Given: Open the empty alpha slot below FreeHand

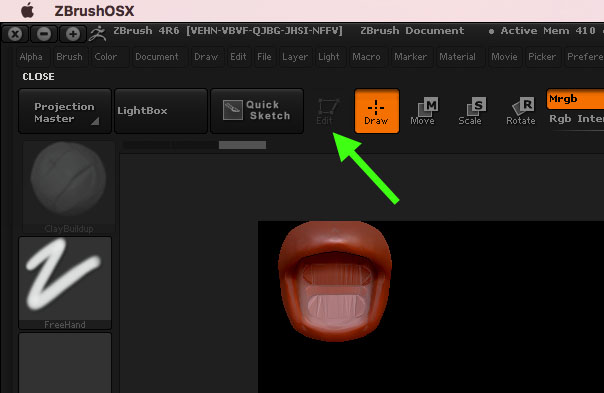Looking at the screenshot, I should 65,363.
